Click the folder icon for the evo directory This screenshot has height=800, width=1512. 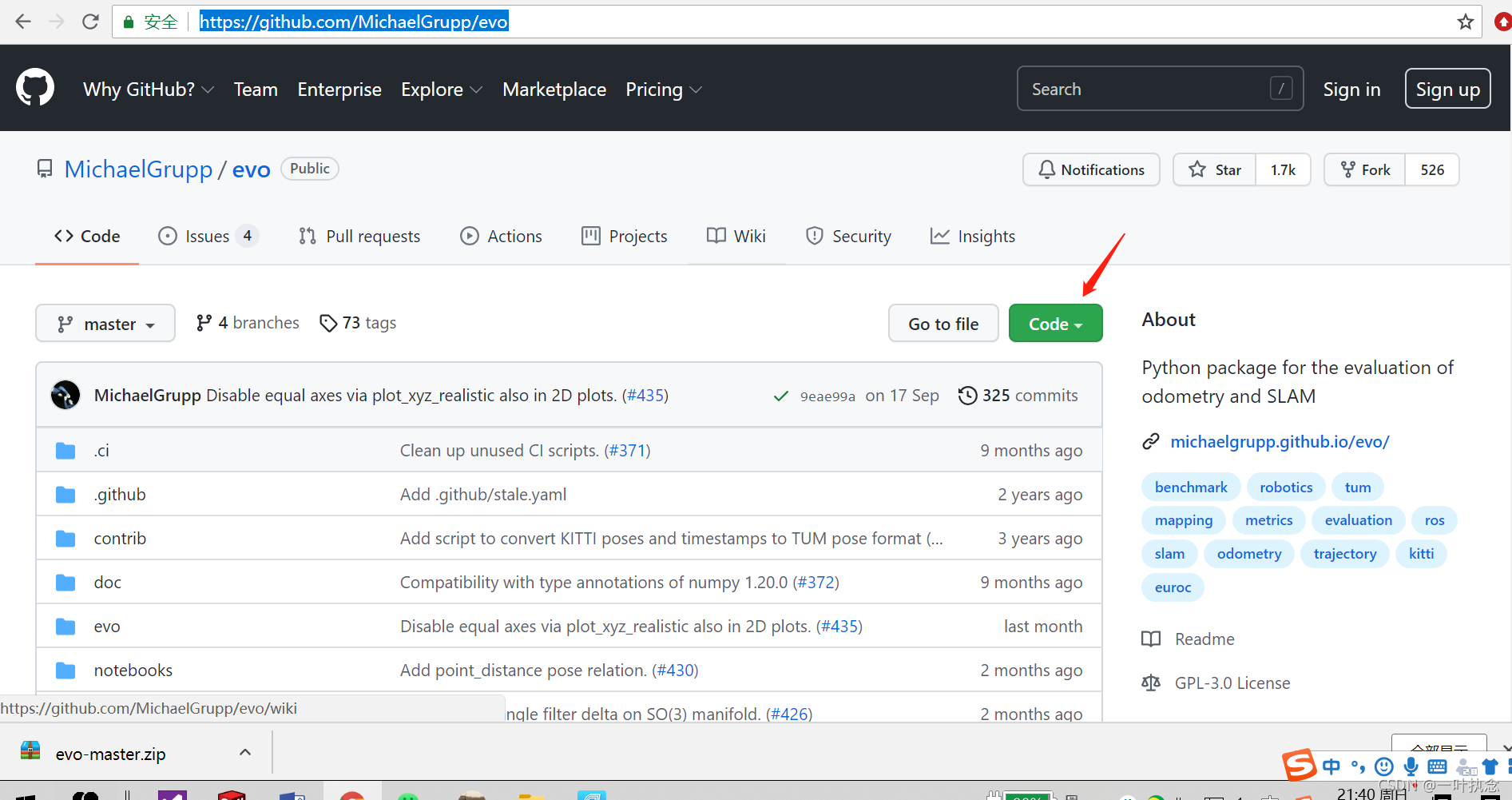tap(65, 627)
